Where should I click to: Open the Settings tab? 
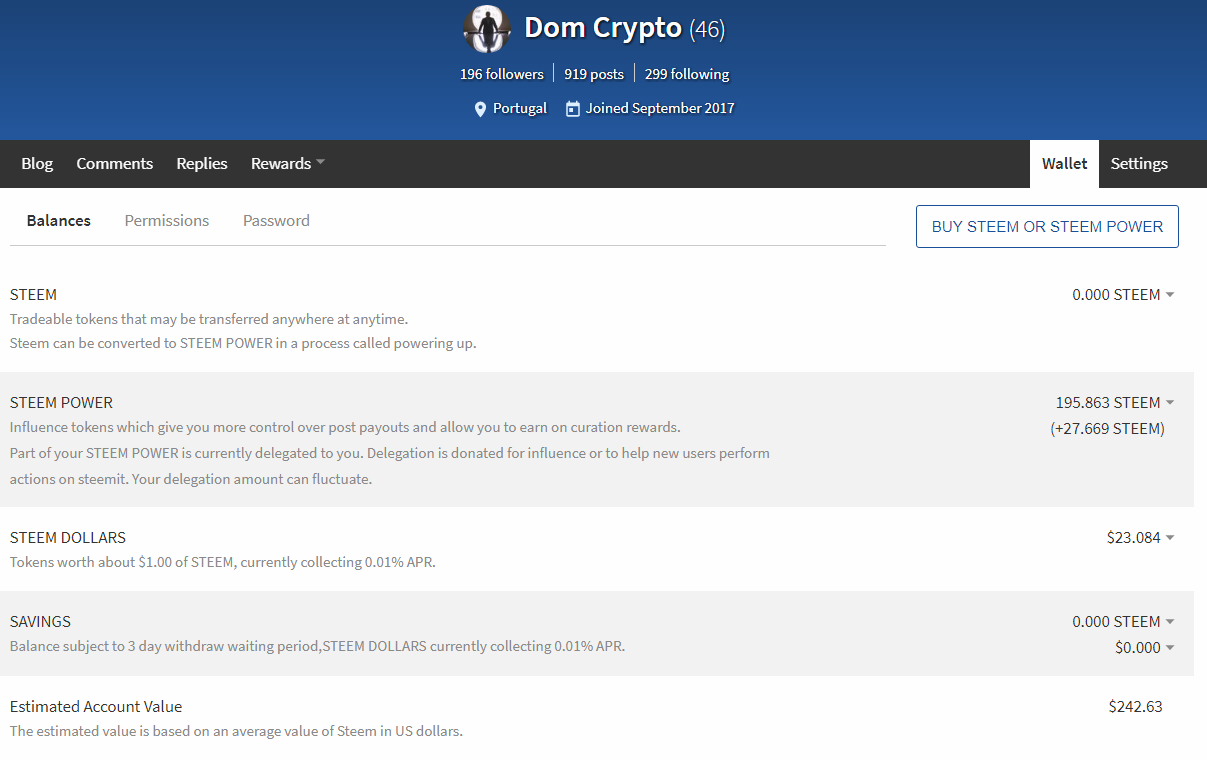tap(1139, 164)
